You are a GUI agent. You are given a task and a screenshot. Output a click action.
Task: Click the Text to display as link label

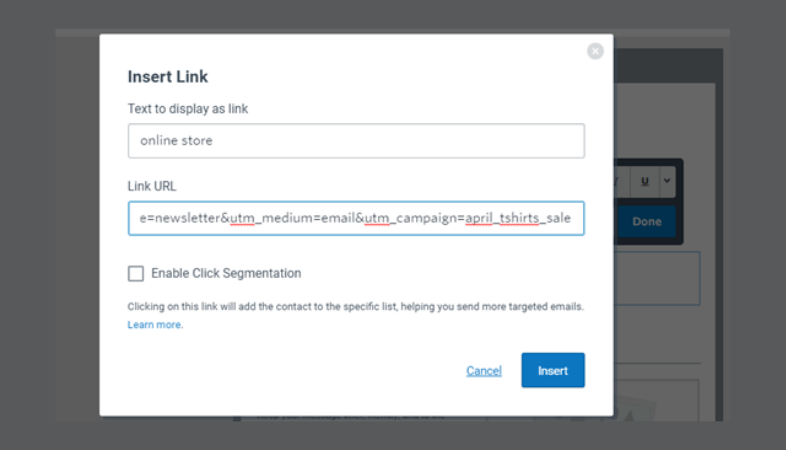(187, 109)
